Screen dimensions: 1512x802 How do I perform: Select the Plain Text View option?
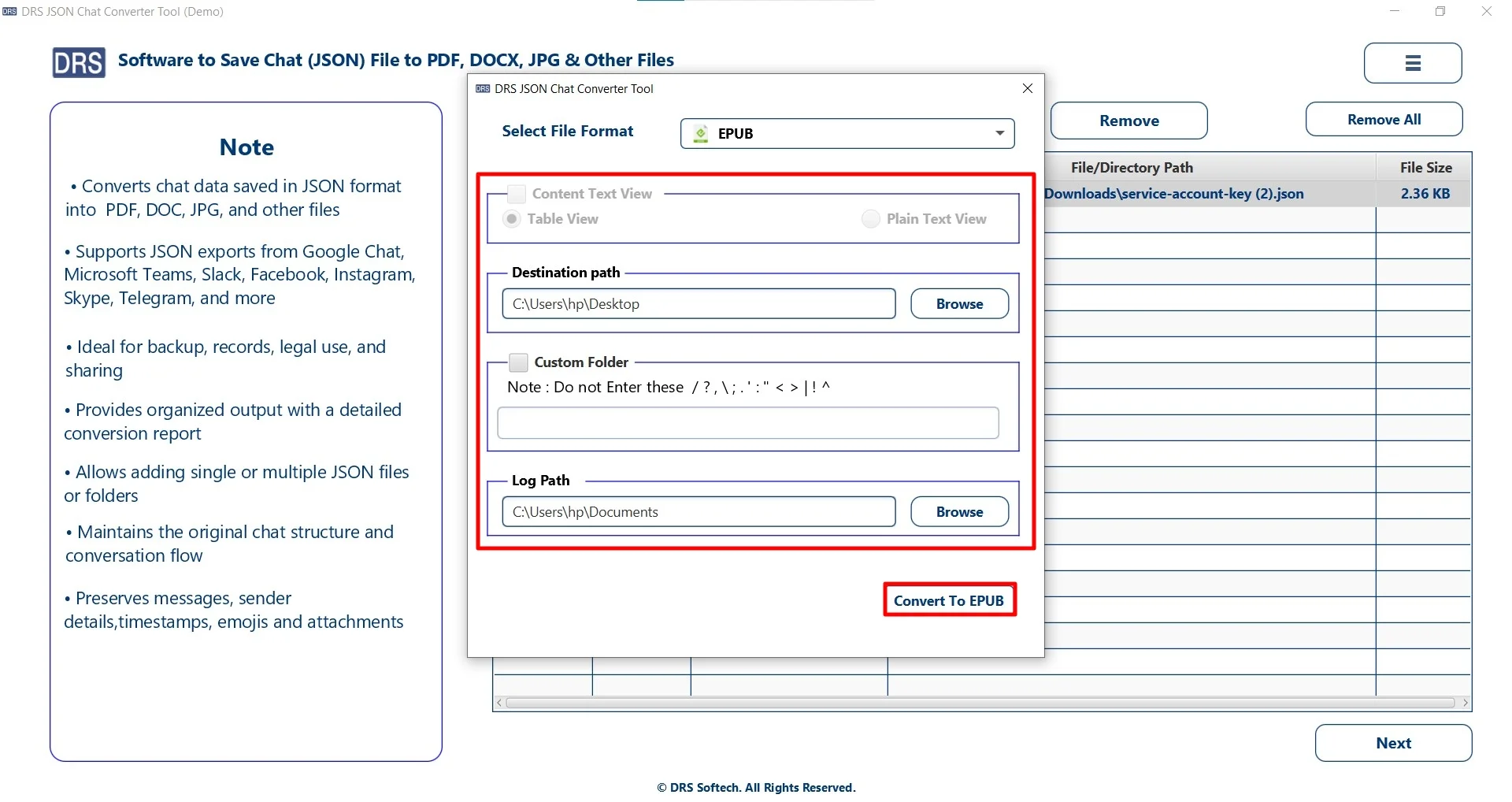coord(869,219)
